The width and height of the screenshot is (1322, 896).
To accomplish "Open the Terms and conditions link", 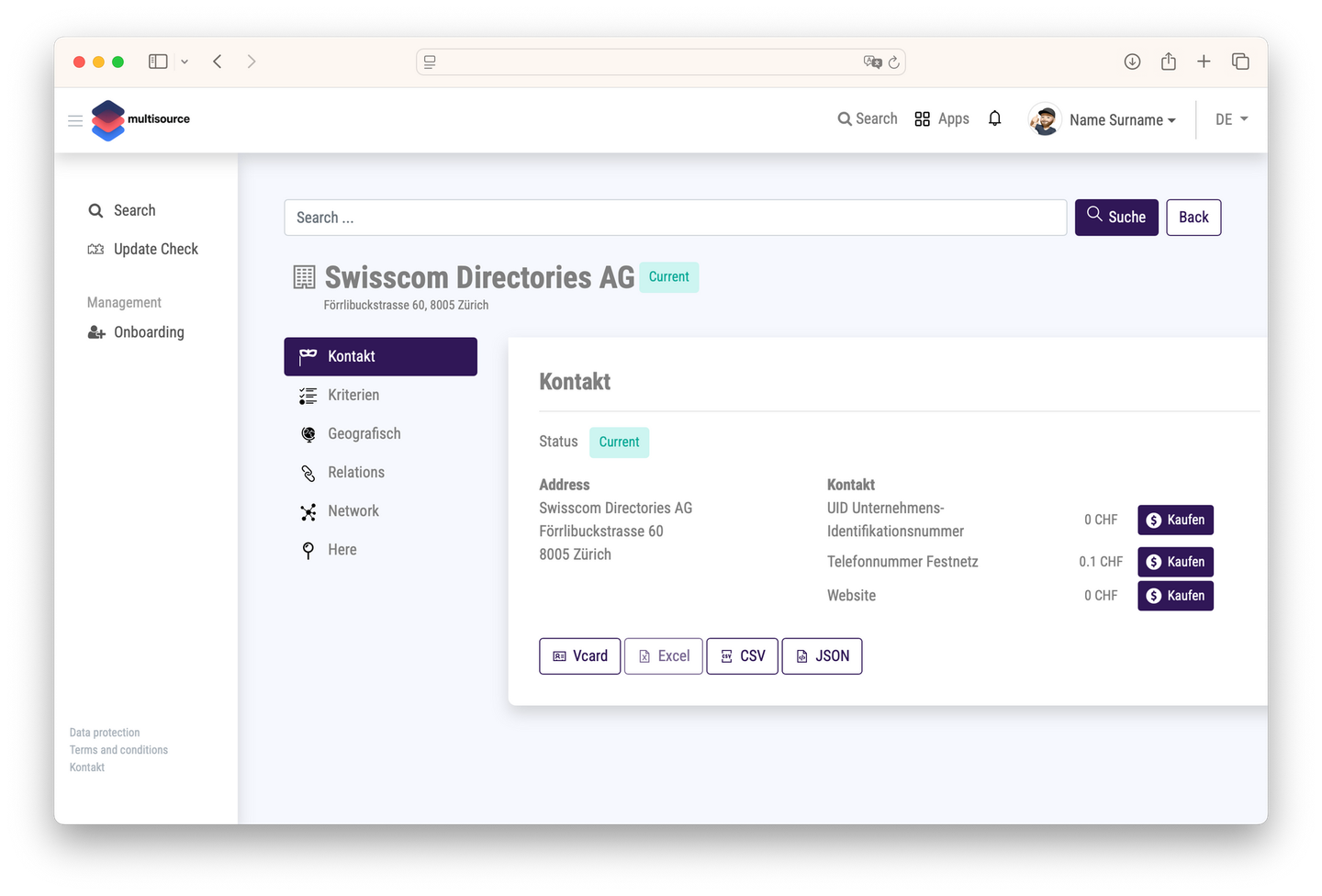I will (x=118, y=749).
